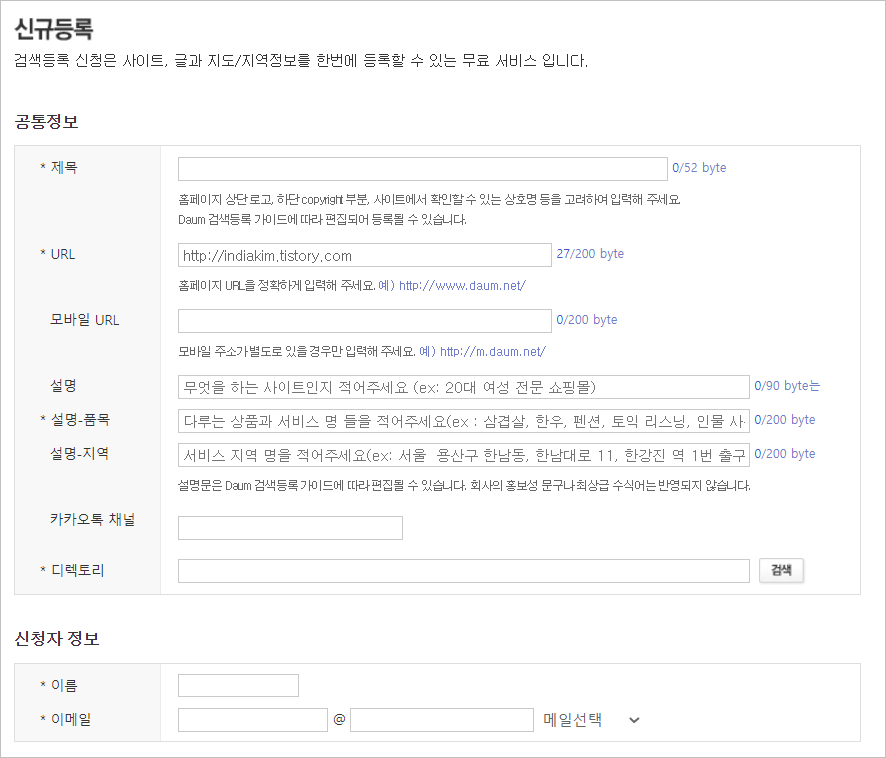Click the 27/200 byte counter text
The image size is (886, 758).
(x=590, y=254)
